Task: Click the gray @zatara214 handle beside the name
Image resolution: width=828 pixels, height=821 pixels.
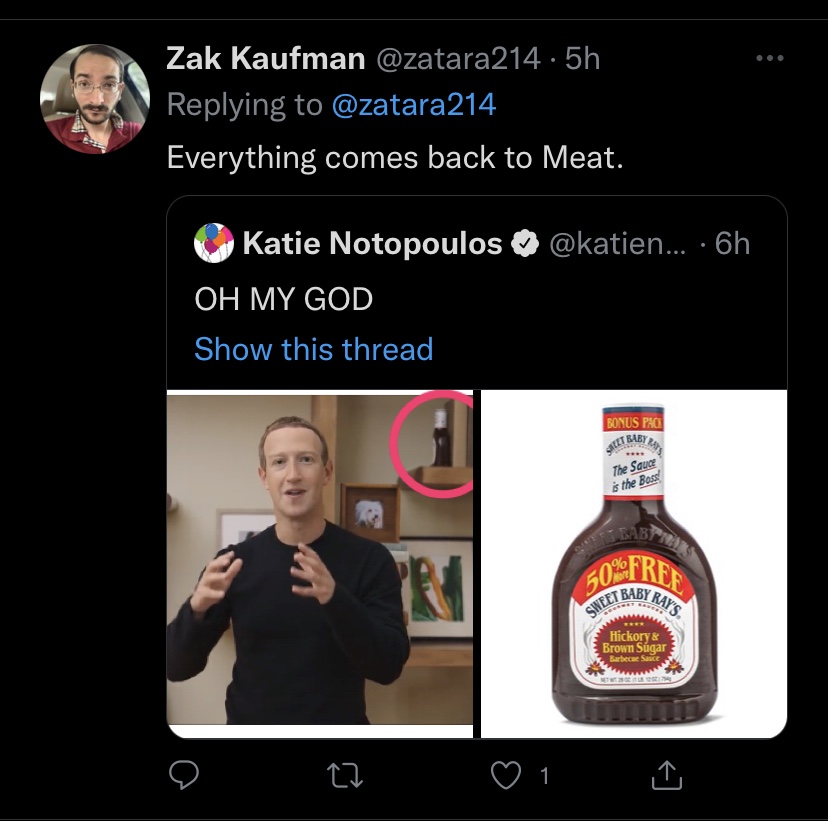Action: 460,59
